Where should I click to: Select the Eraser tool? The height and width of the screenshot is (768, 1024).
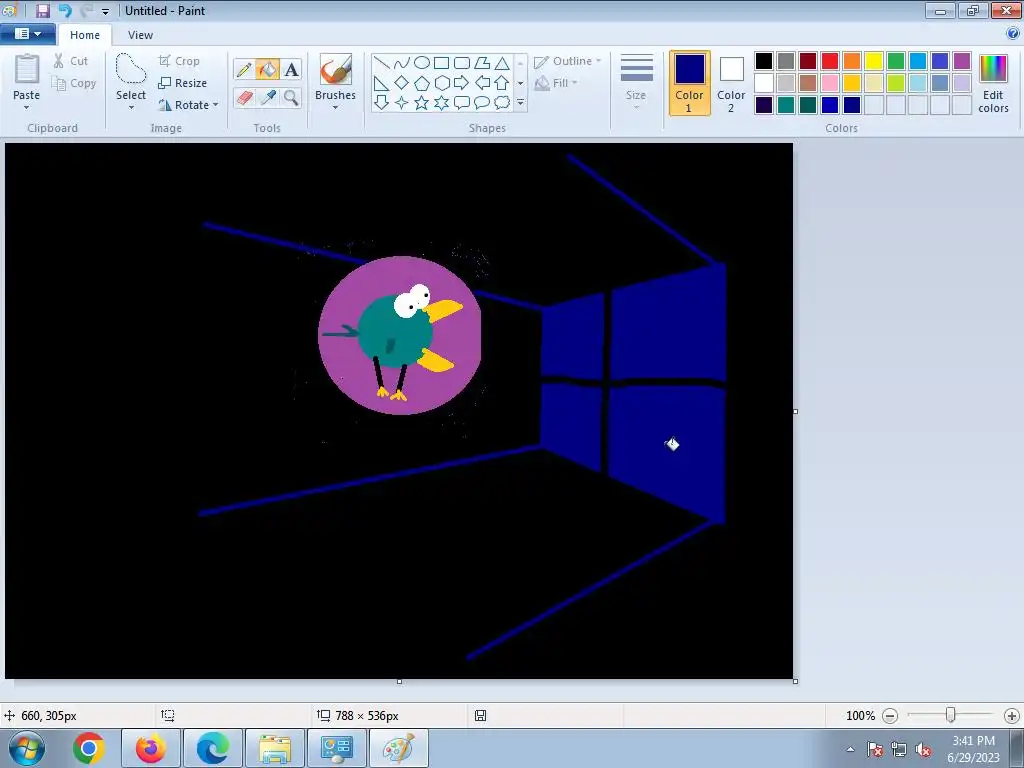tap(244, 98)
